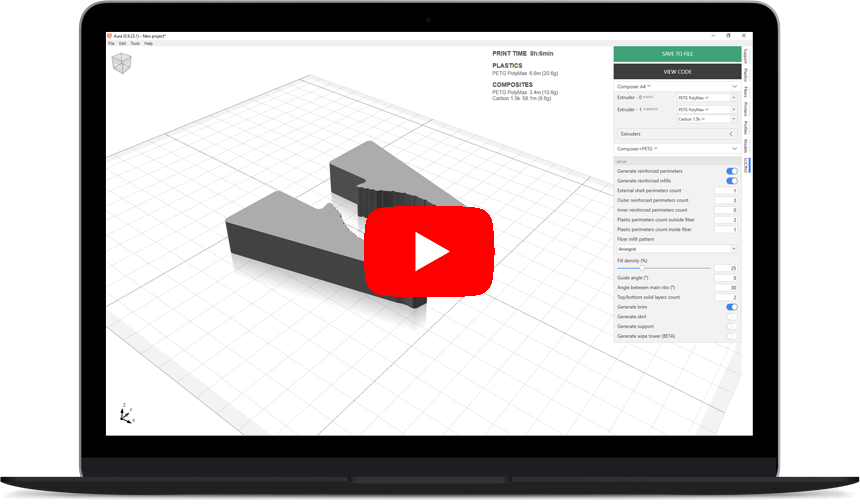Open the Plastics side tab
This screenshot has height=504, width=860.
pos(746,74)
